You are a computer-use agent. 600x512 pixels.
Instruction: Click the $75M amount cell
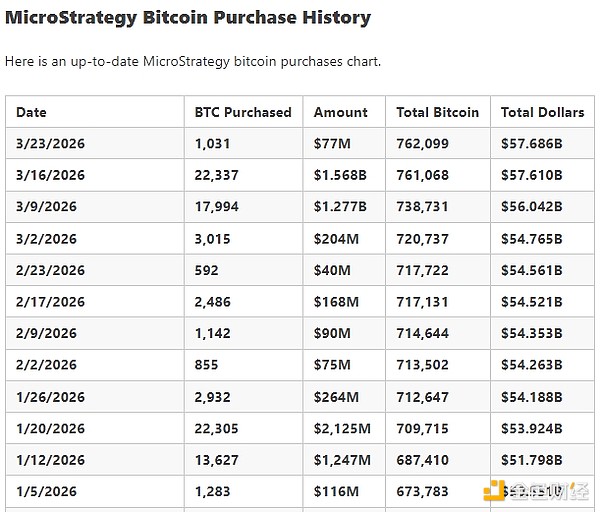332,365
